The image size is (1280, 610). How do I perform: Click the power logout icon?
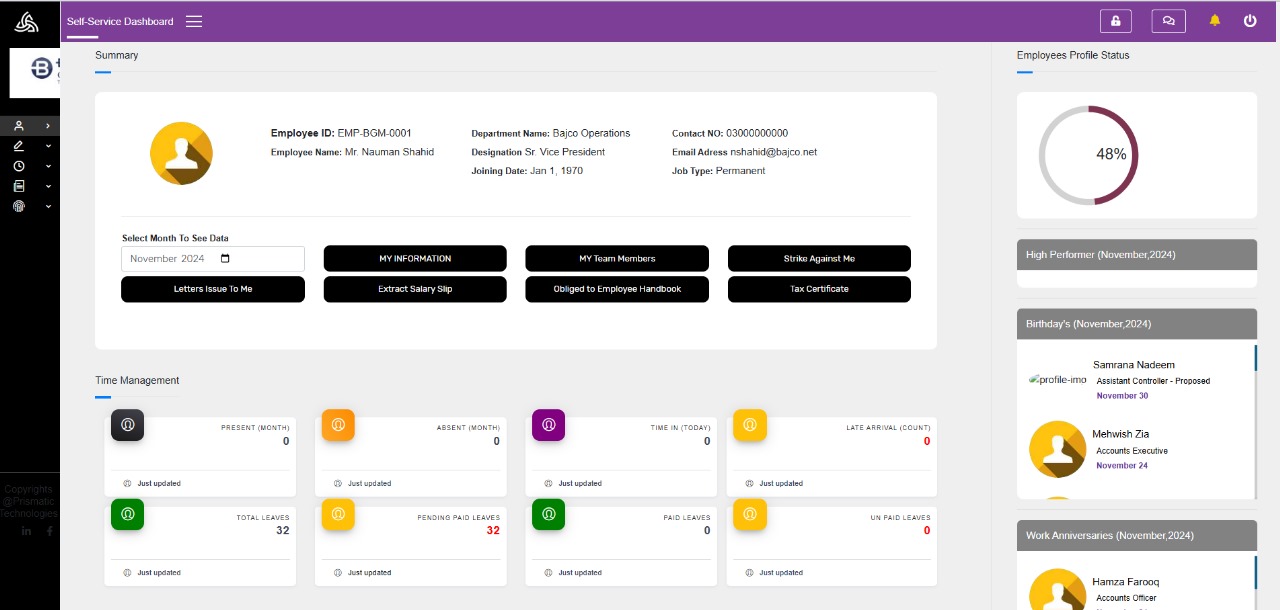pyautogui.click(x=1250, y=20)
